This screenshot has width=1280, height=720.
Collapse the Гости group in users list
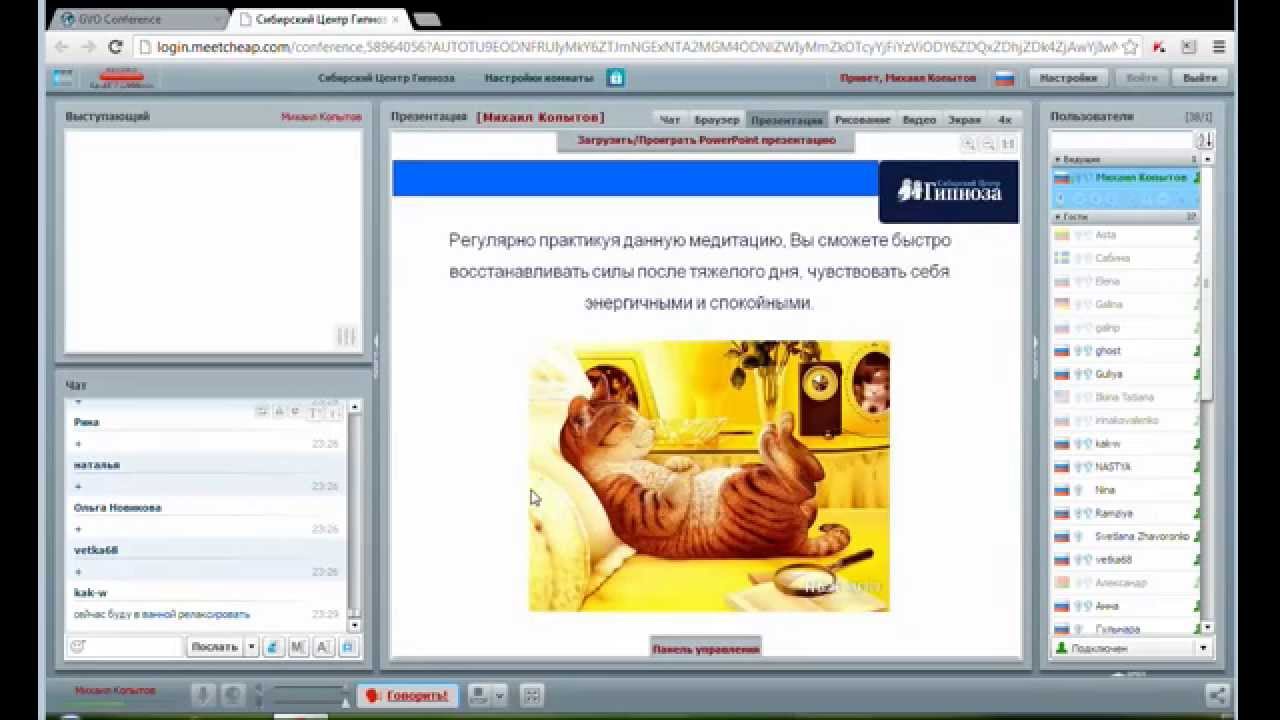1059,216
